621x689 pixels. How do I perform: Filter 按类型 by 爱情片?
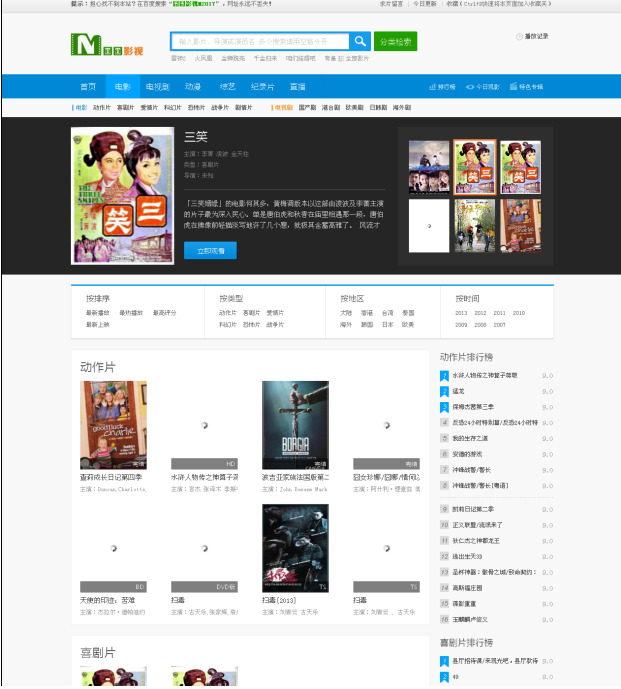[275, 313]
